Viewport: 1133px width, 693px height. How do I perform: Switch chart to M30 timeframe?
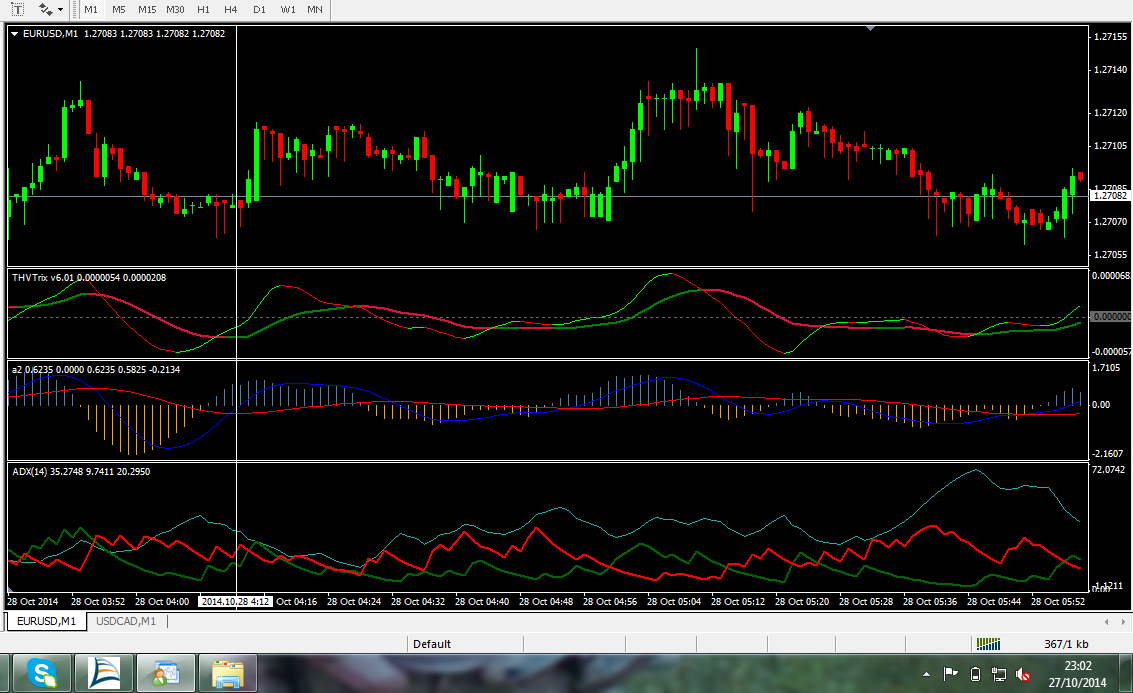tap(175, 9)
